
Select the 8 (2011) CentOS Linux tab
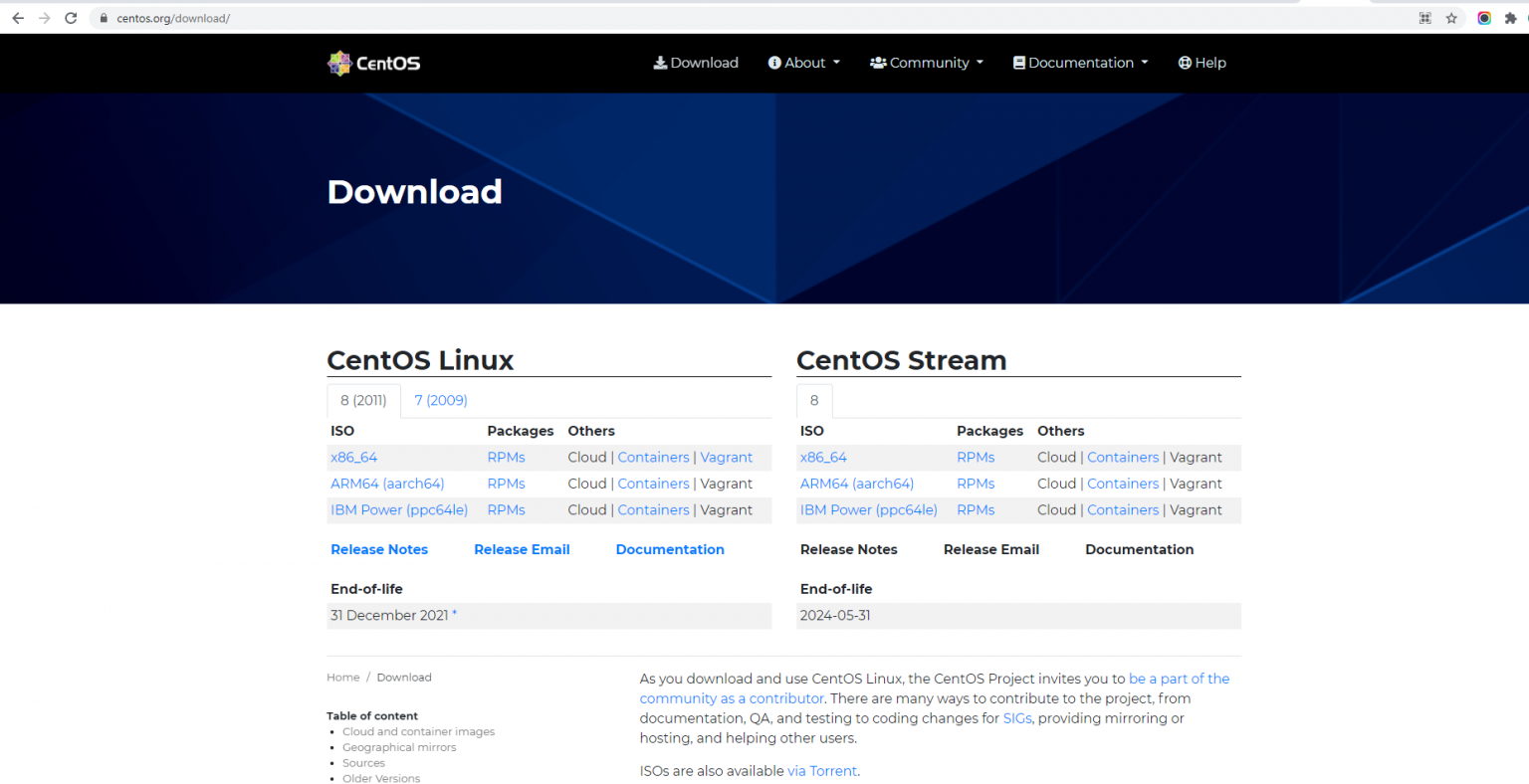363,400
